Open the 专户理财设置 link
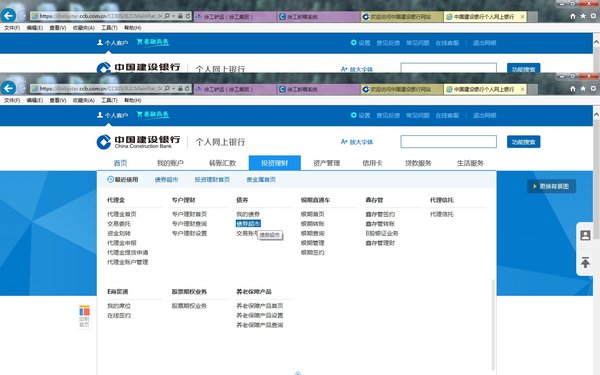The width and height of the screenshot is (600, 375). [x=189, y=233]
